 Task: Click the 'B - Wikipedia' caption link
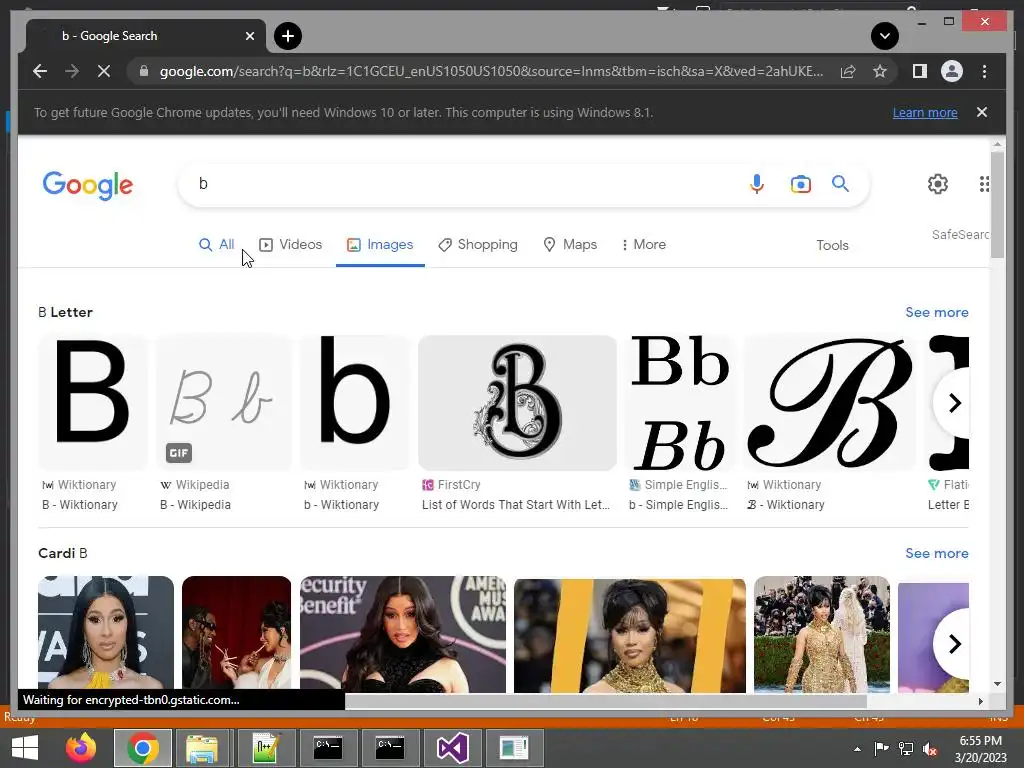click(195, 505)
